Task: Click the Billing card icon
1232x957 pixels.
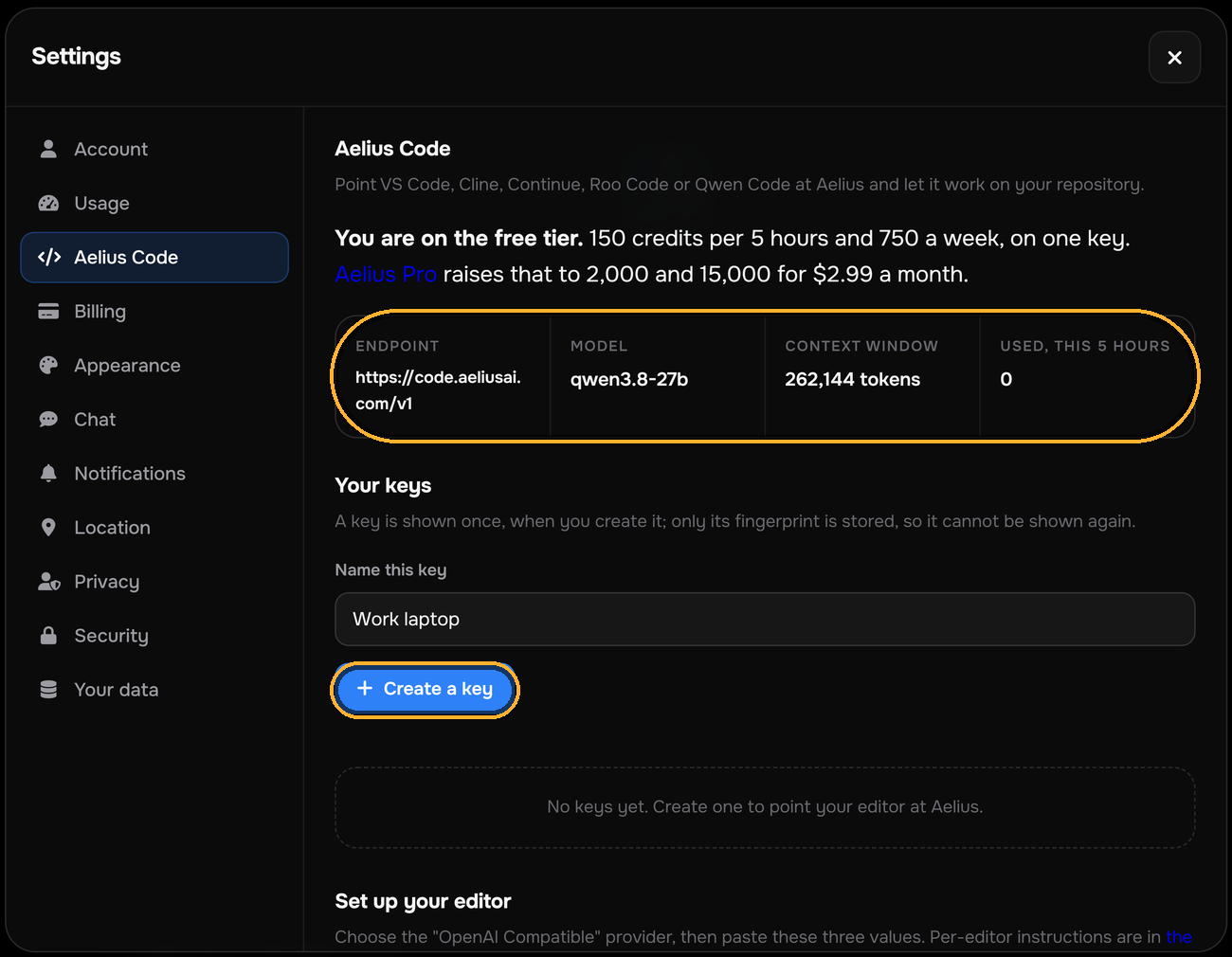Action: pyautogui.click(x=48, y=311)
